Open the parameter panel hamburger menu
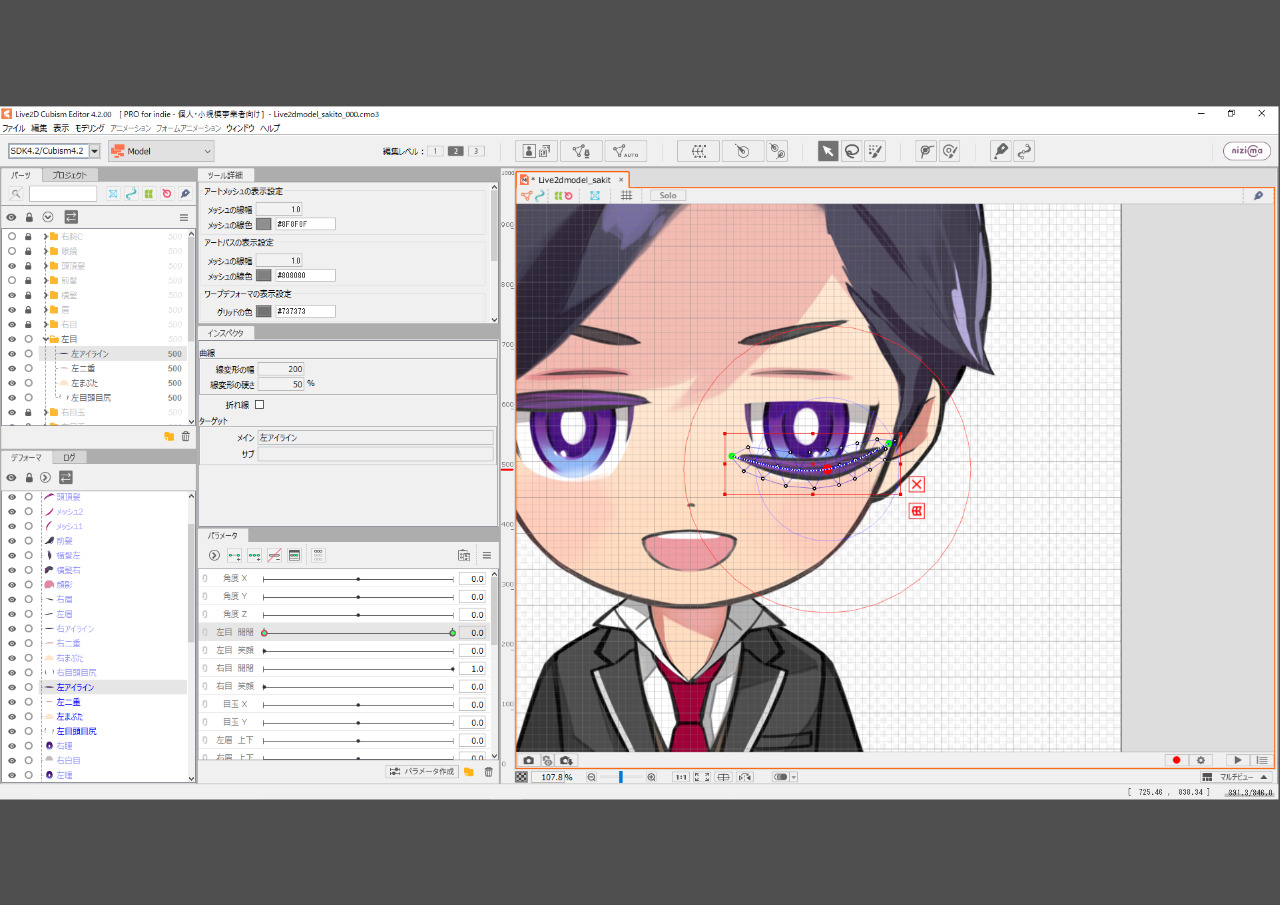Viewport: 1280px width, 905px height. coord(487,555)
